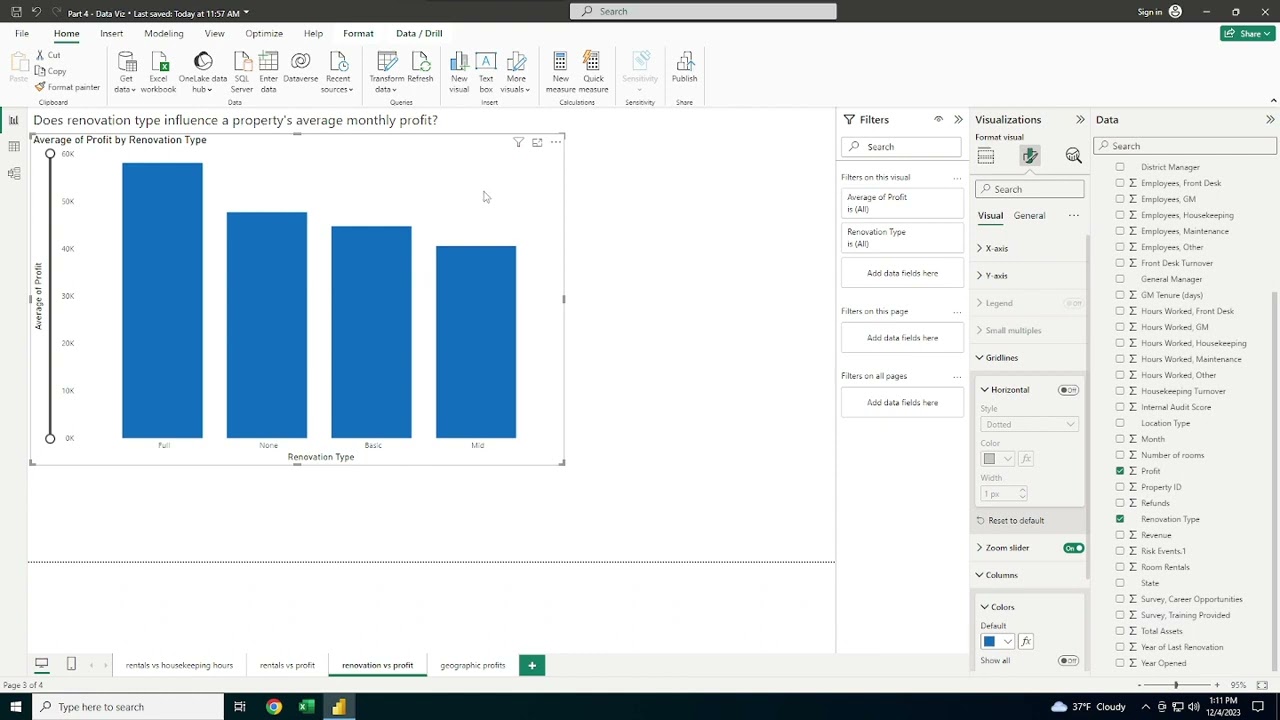Open the Analytics magnifier icon
This screenshot has height=720, width=1280.
pyautogui.click(x=1073, y=156)
